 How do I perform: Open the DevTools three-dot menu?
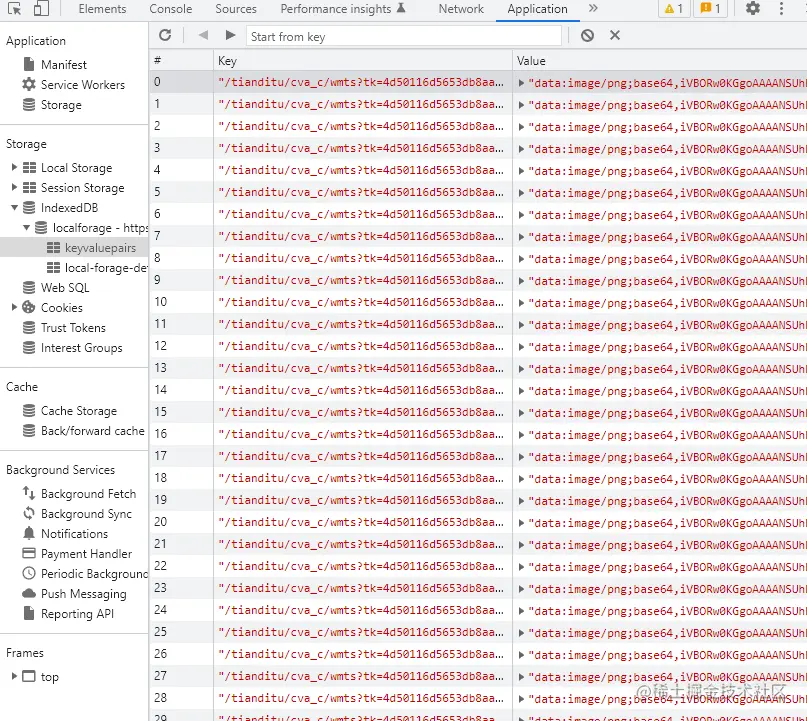tap(781, 8)
